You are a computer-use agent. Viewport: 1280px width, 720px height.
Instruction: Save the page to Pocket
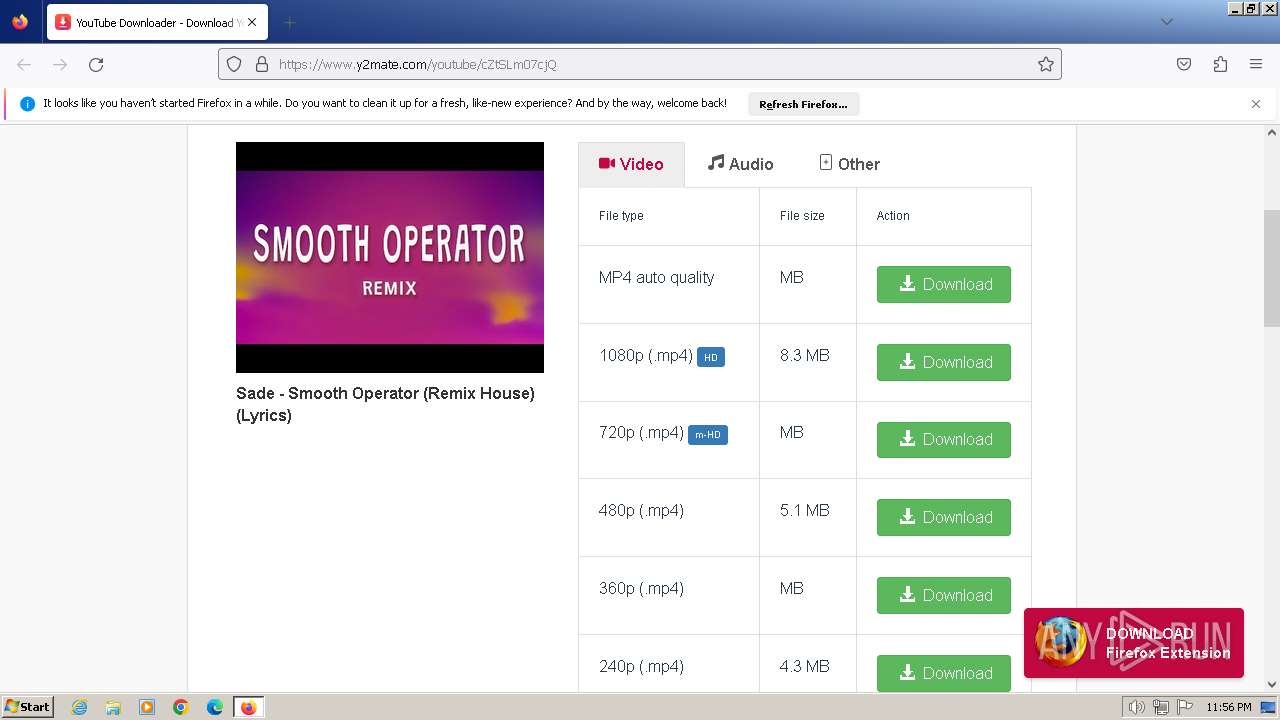(1184, 64)
